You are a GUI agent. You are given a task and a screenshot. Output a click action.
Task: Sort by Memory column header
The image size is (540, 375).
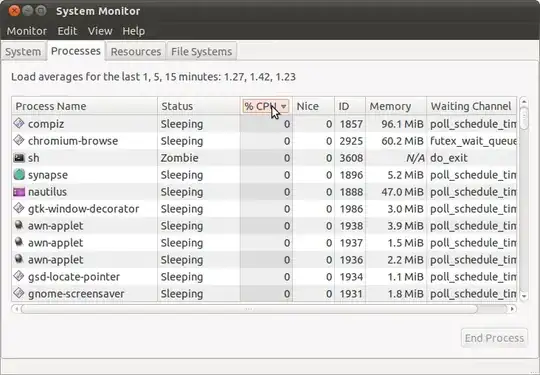(396, 106)
